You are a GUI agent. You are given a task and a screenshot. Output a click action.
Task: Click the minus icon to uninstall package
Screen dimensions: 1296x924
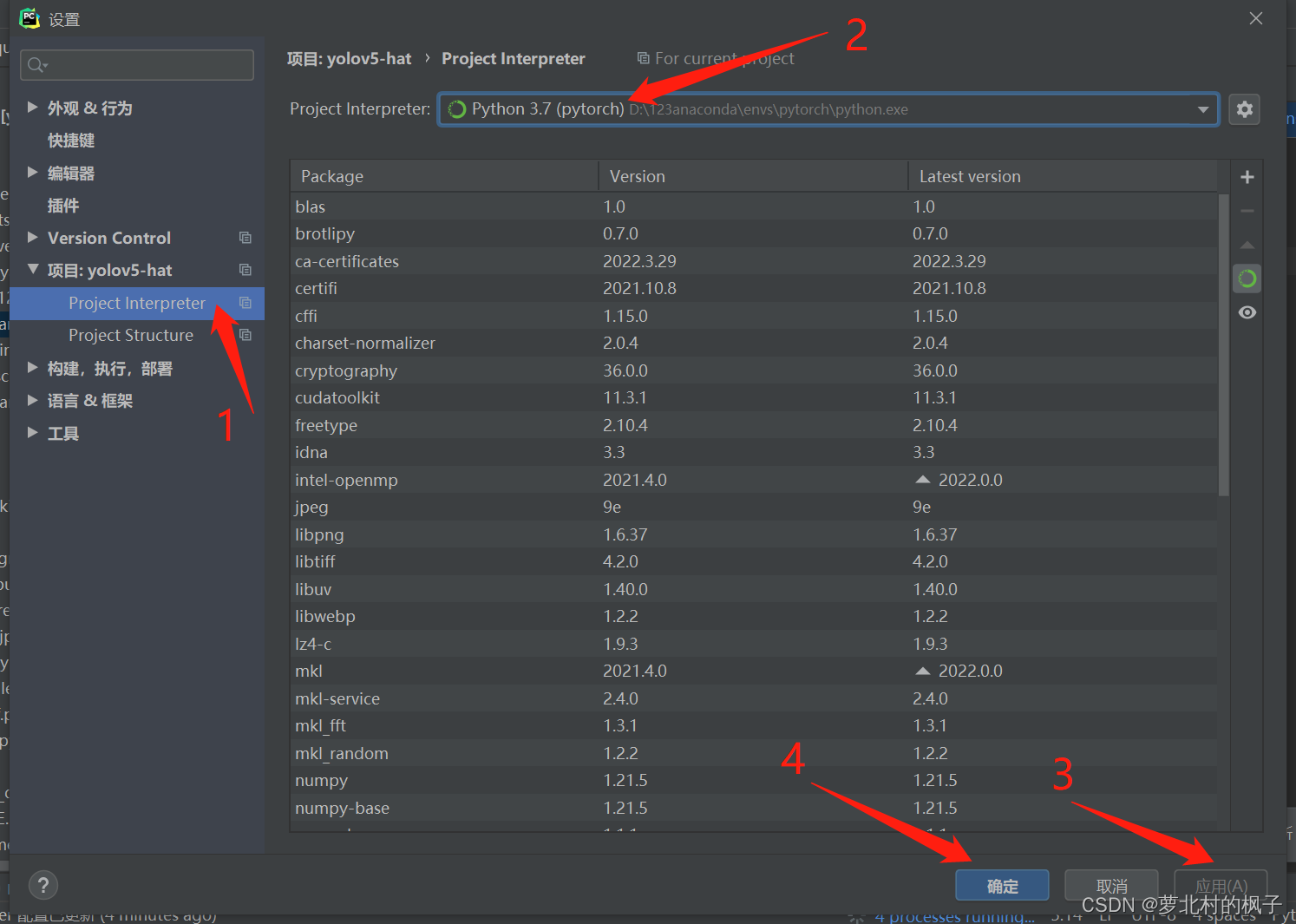(x=1247, y=211)
